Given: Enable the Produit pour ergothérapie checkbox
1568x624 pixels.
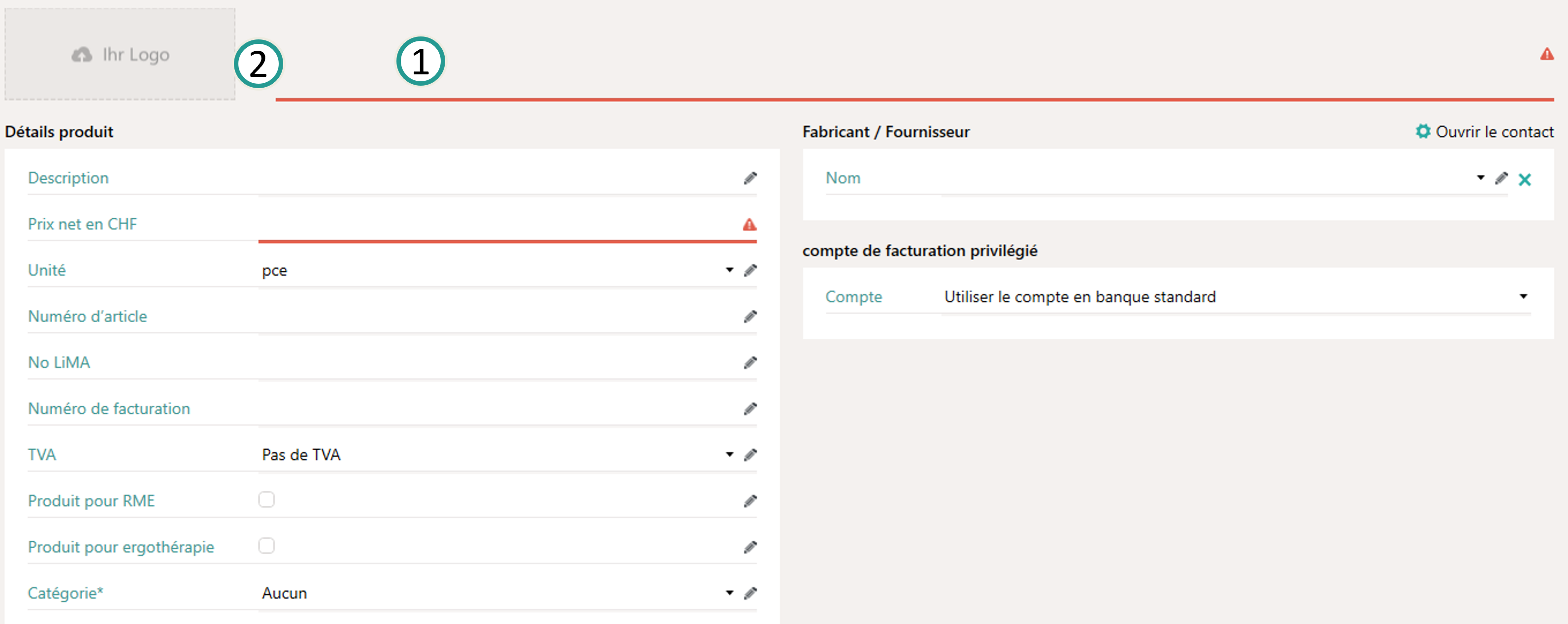Looking at the screenshot, I should pos(266,546).
